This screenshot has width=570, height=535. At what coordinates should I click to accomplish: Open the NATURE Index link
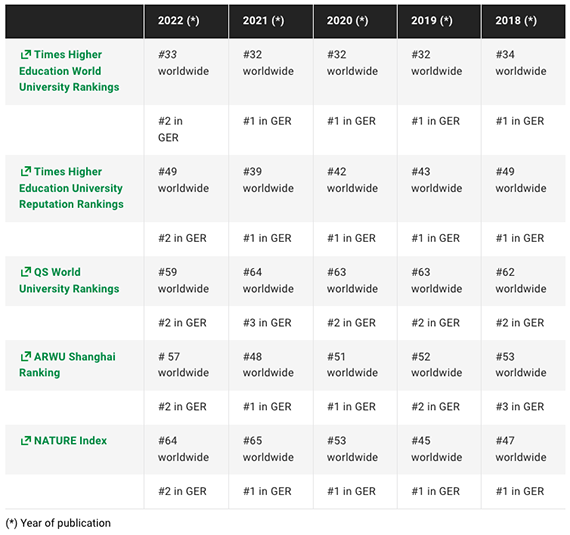tap(63, 441)
